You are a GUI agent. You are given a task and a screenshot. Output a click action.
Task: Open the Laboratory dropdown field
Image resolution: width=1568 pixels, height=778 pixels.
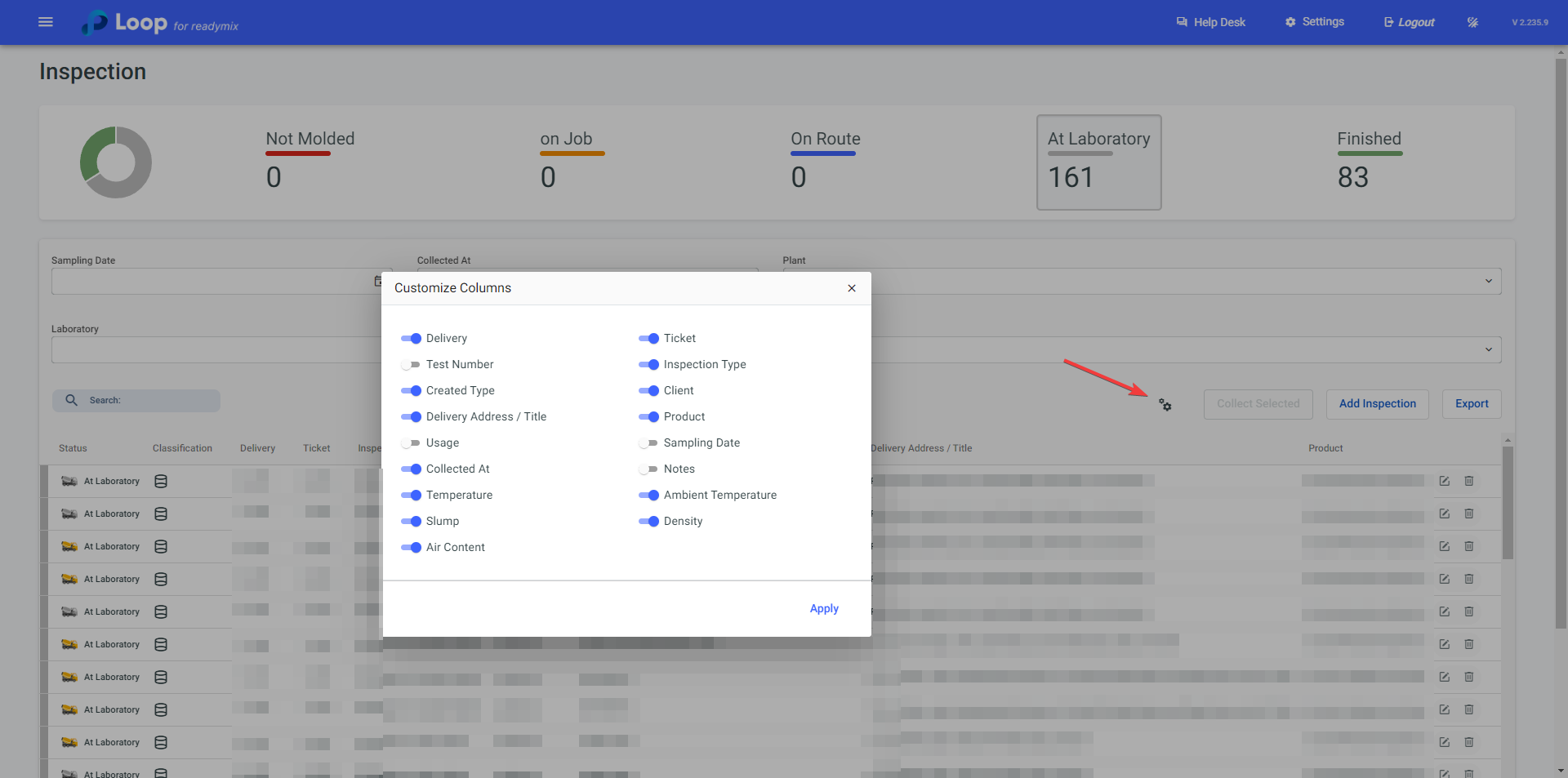coord(212,350)
